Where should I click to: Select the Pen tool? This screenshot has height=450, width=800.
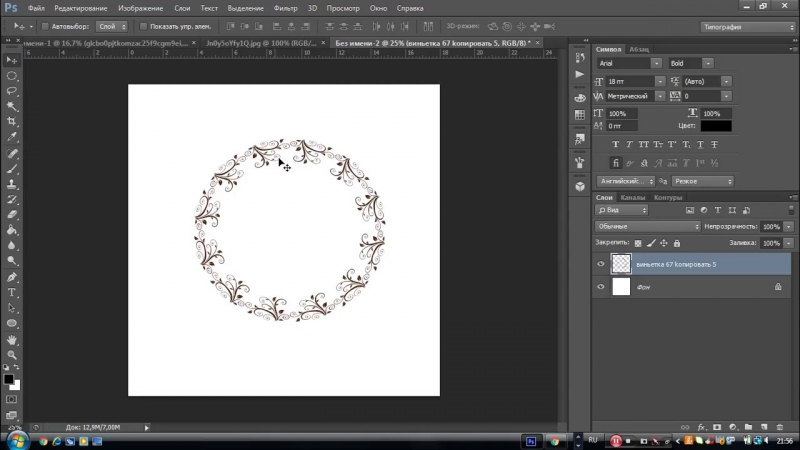12,277
